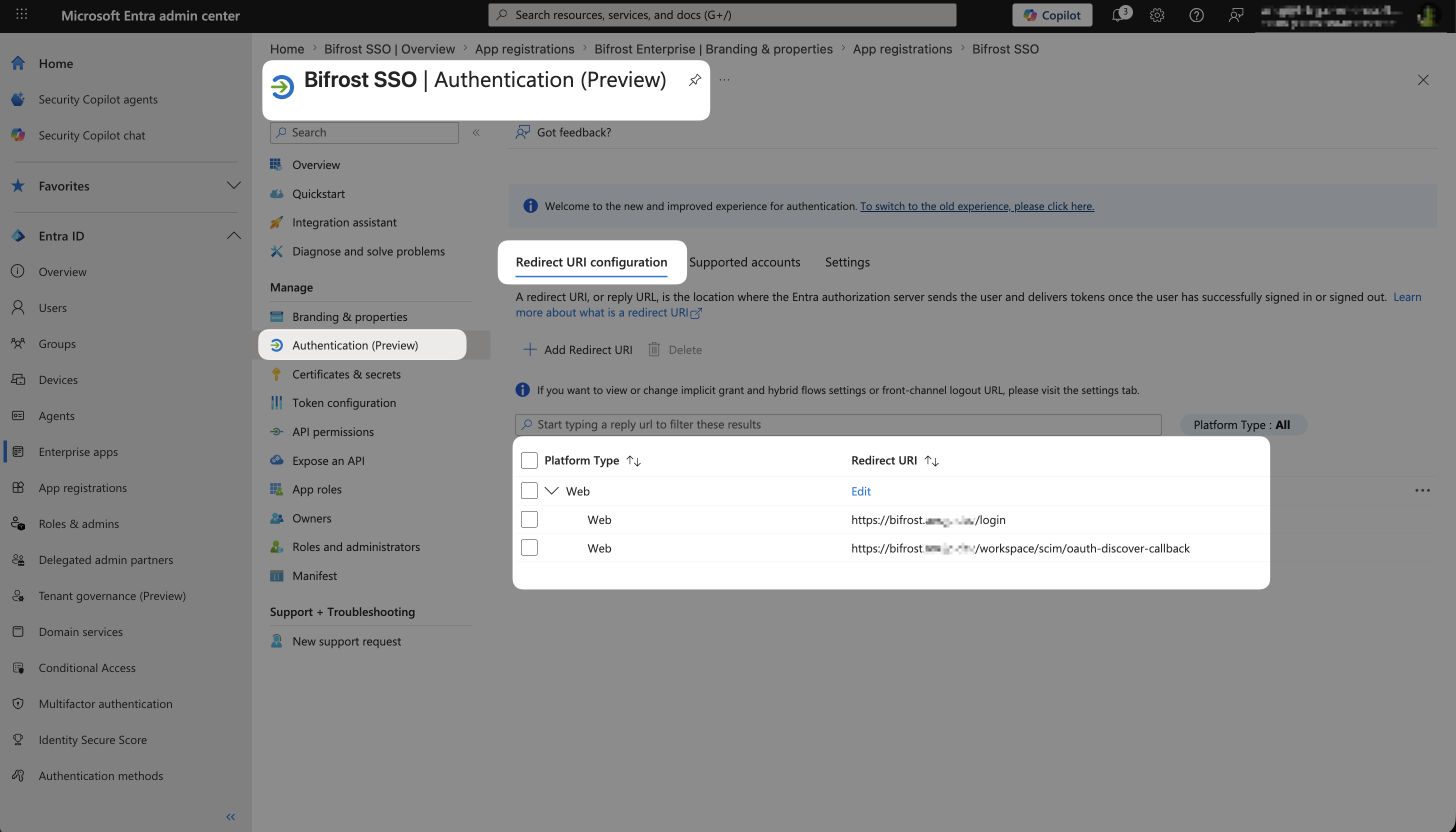Open App registrations in left nav
1456x832 pixels.
(83, 488)
